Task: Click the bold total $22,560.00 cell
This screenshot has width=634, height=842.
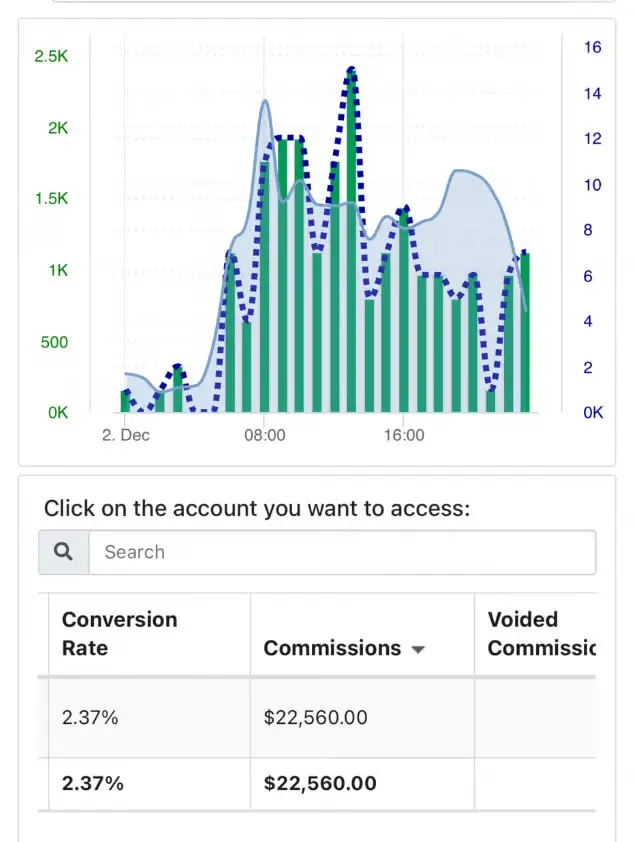Action: pyautogui.click(x=320, y=783)
